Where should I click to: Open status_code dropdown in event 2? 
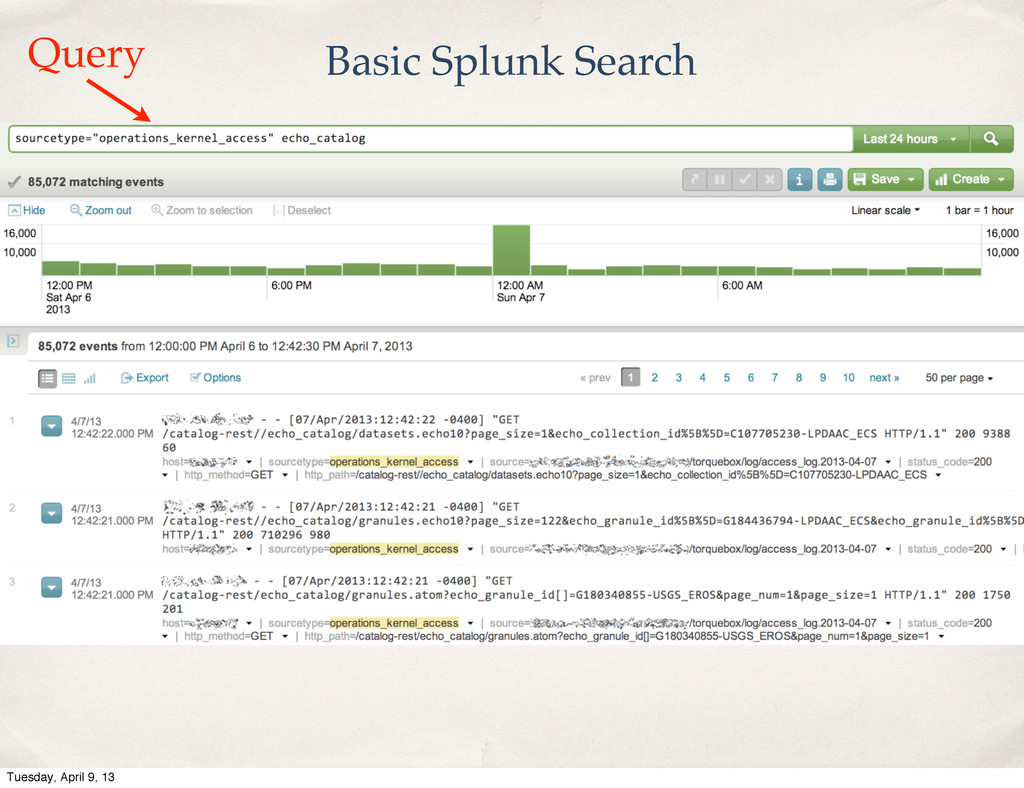[x=1004, y=550]
